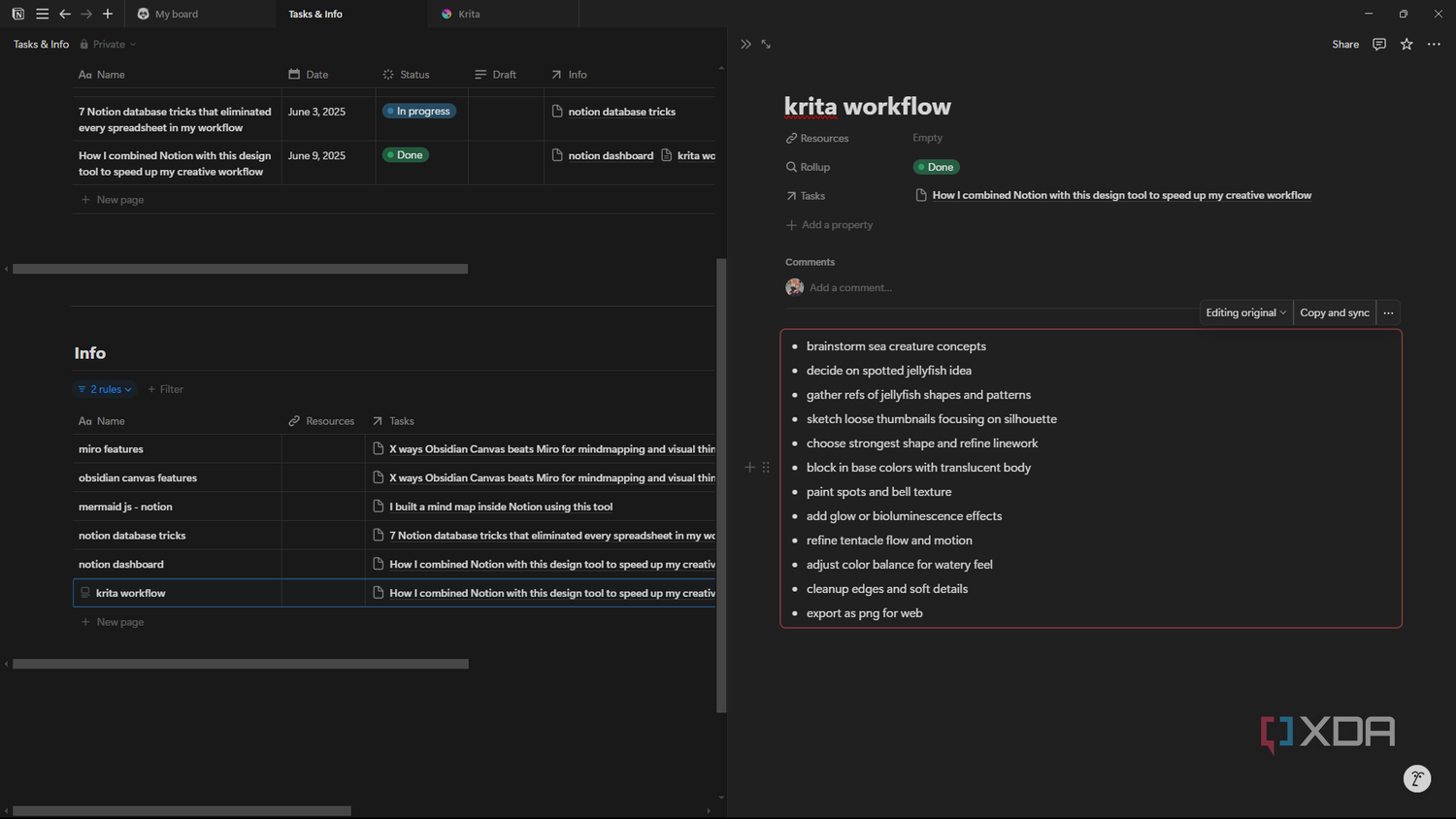The height and width of the screenshot is (819, 1456).
Task: Click the Empty Resources property value
Action: pos(927,138)
